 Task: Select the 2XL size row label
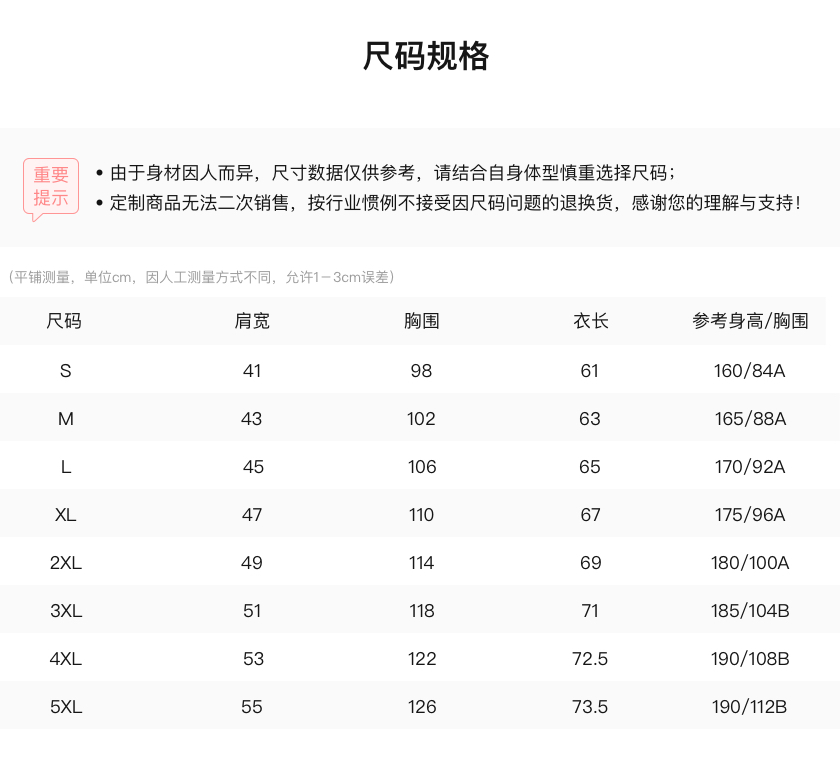pos(66,563)
